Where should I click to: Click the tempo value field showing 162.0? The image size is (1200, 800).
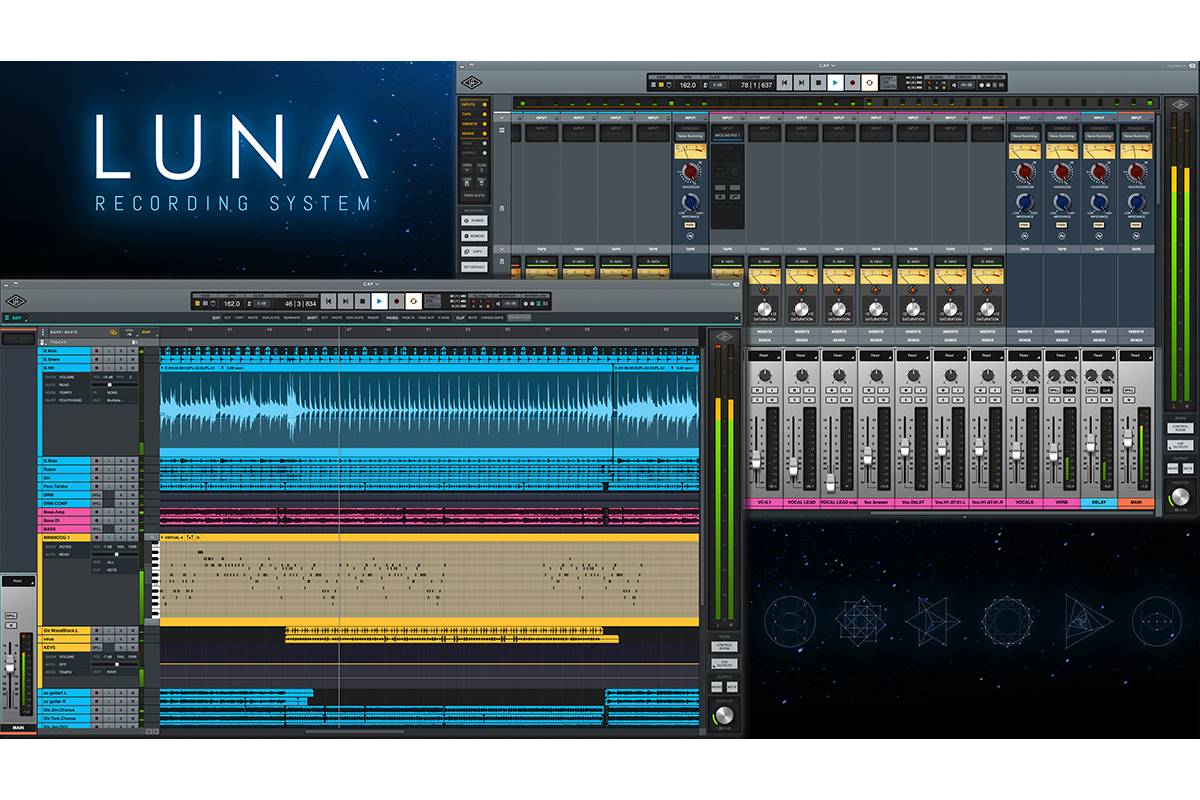[232, 303]
